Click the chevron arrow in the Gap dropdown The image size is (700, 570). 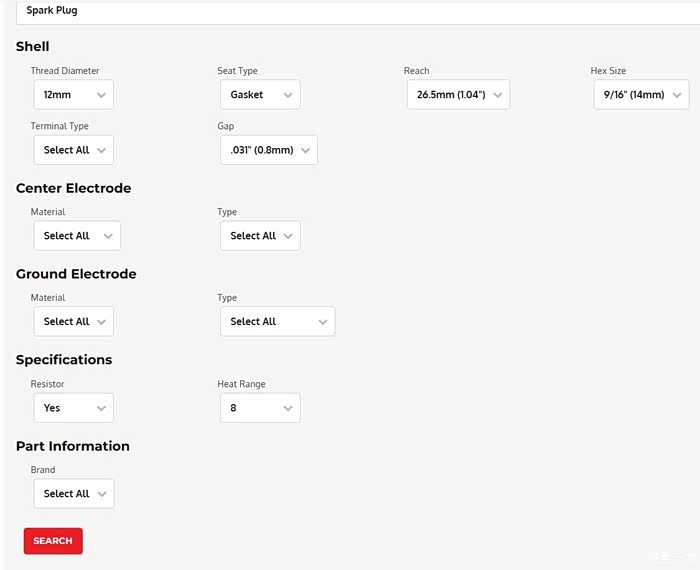305,150
